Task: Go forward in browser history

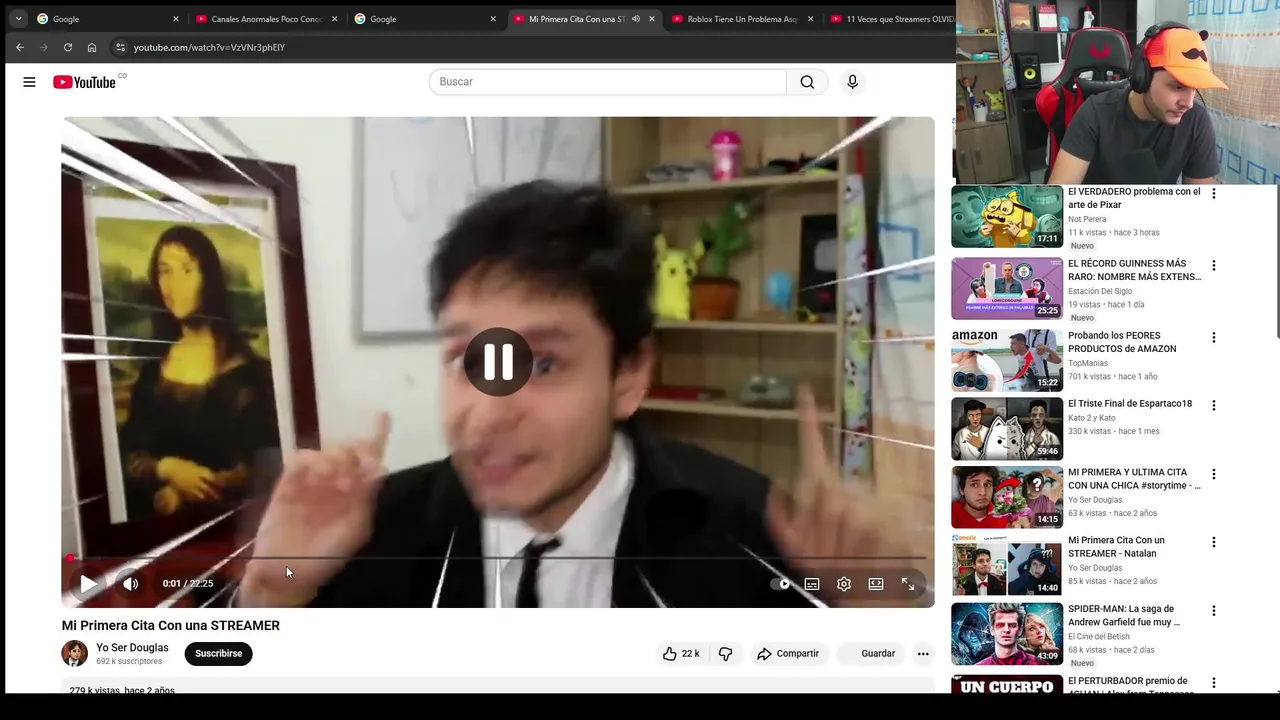Action: (x=44, y=47)
